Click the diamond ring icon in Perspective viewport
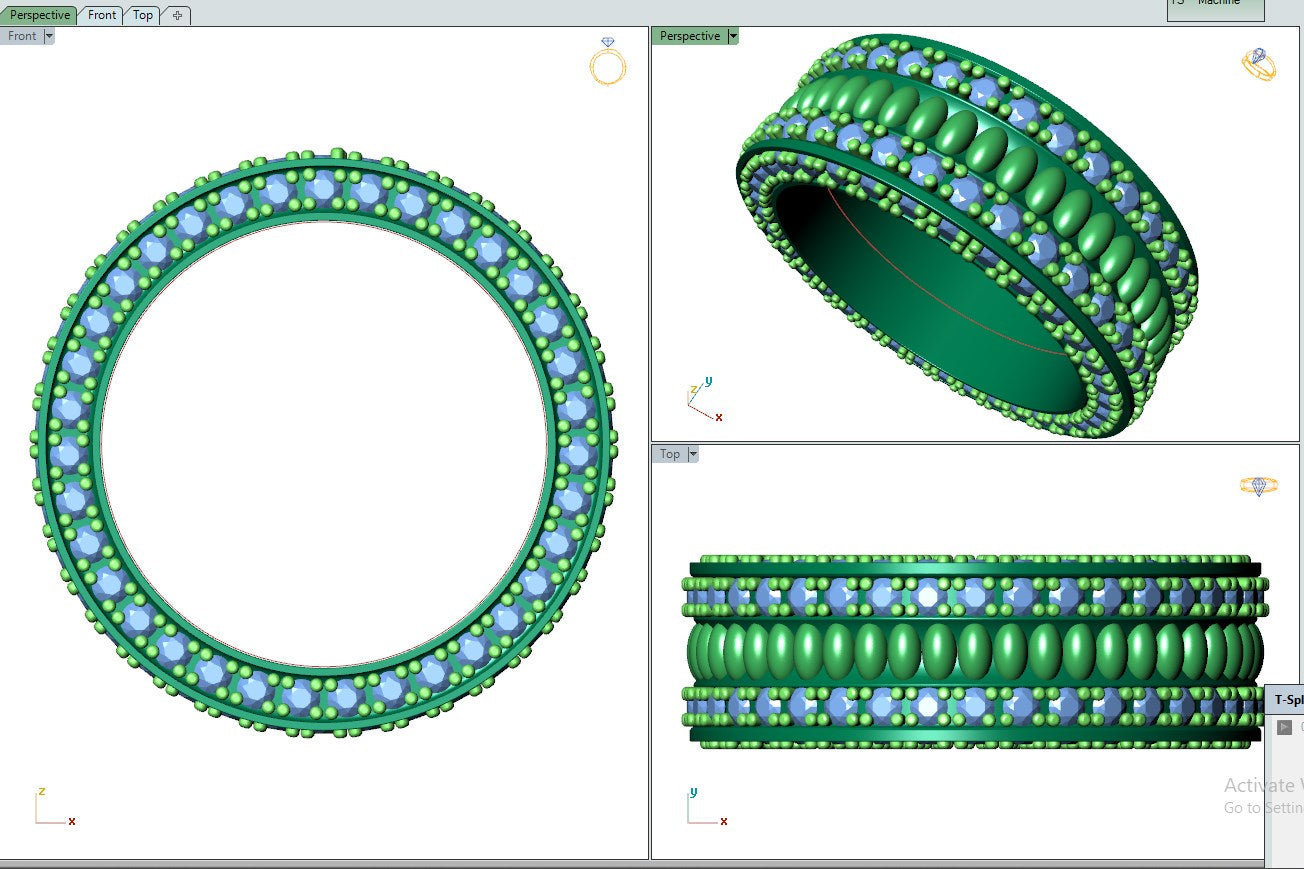The width and height of the screenshot is (1304, 869). [1258, 64]
